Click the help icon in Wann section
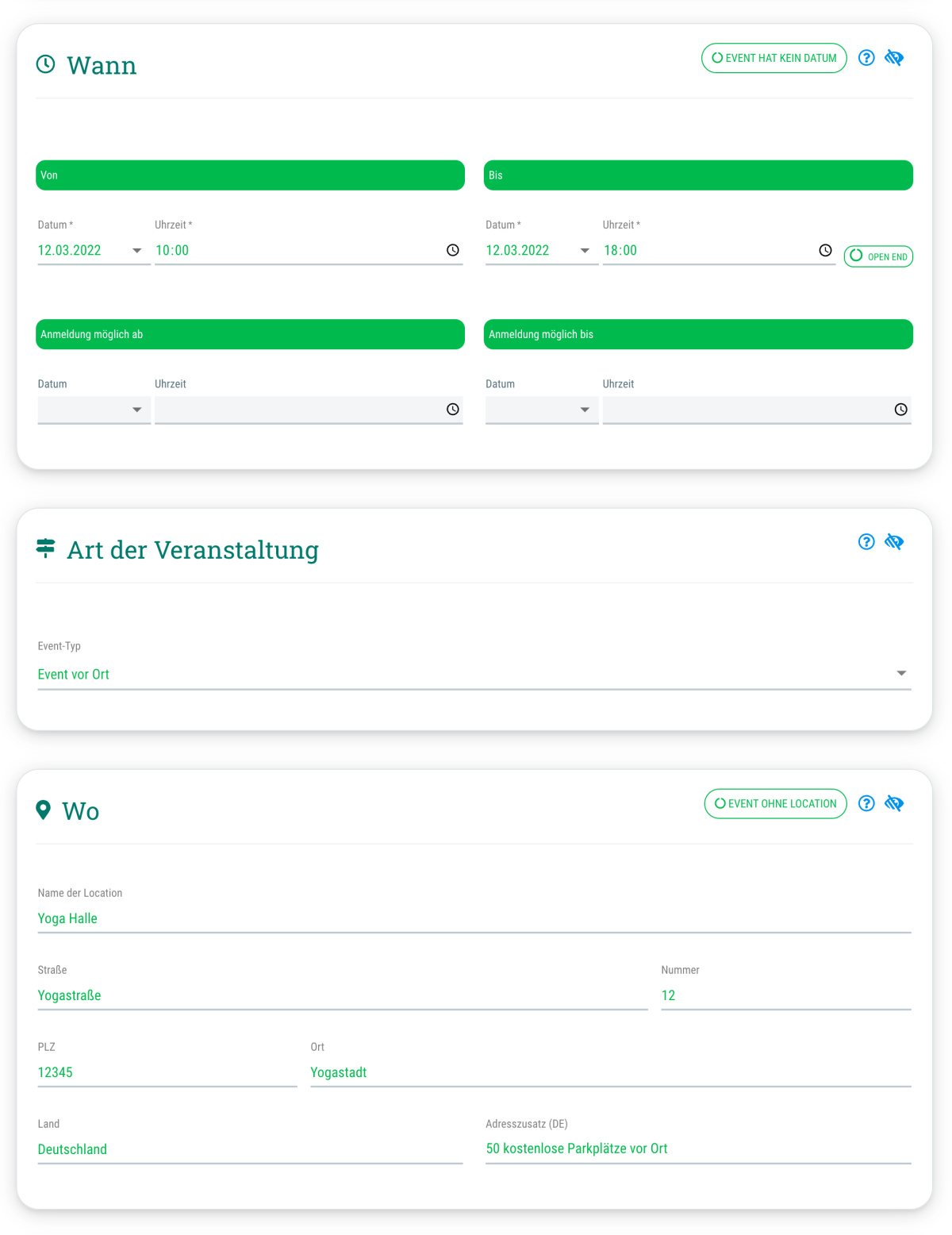This screenshot has width=952, height=1235. click(x=866, y=58)
